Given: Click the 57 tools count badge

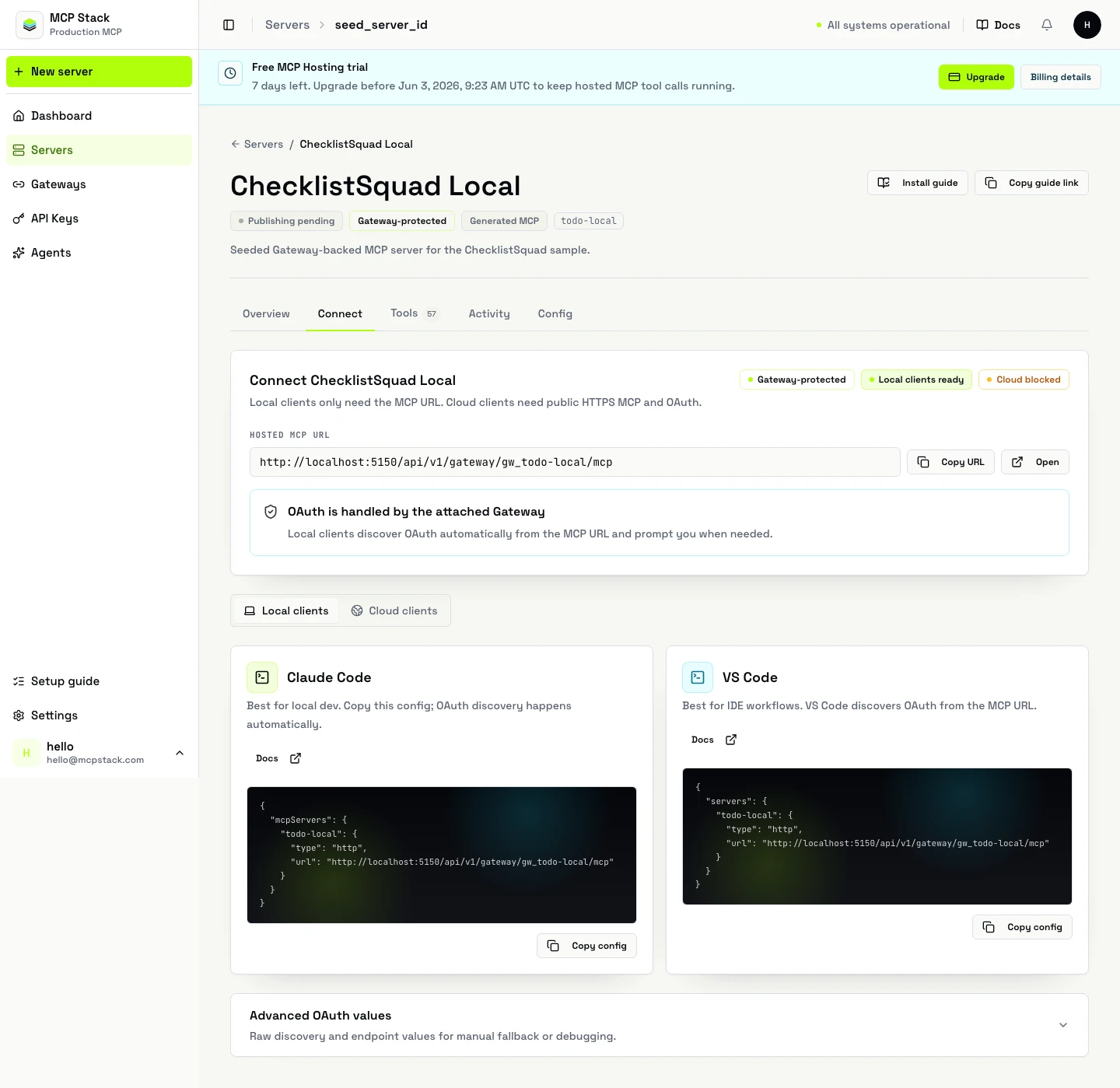Looking at the screenshot, I should pos(432,314).
